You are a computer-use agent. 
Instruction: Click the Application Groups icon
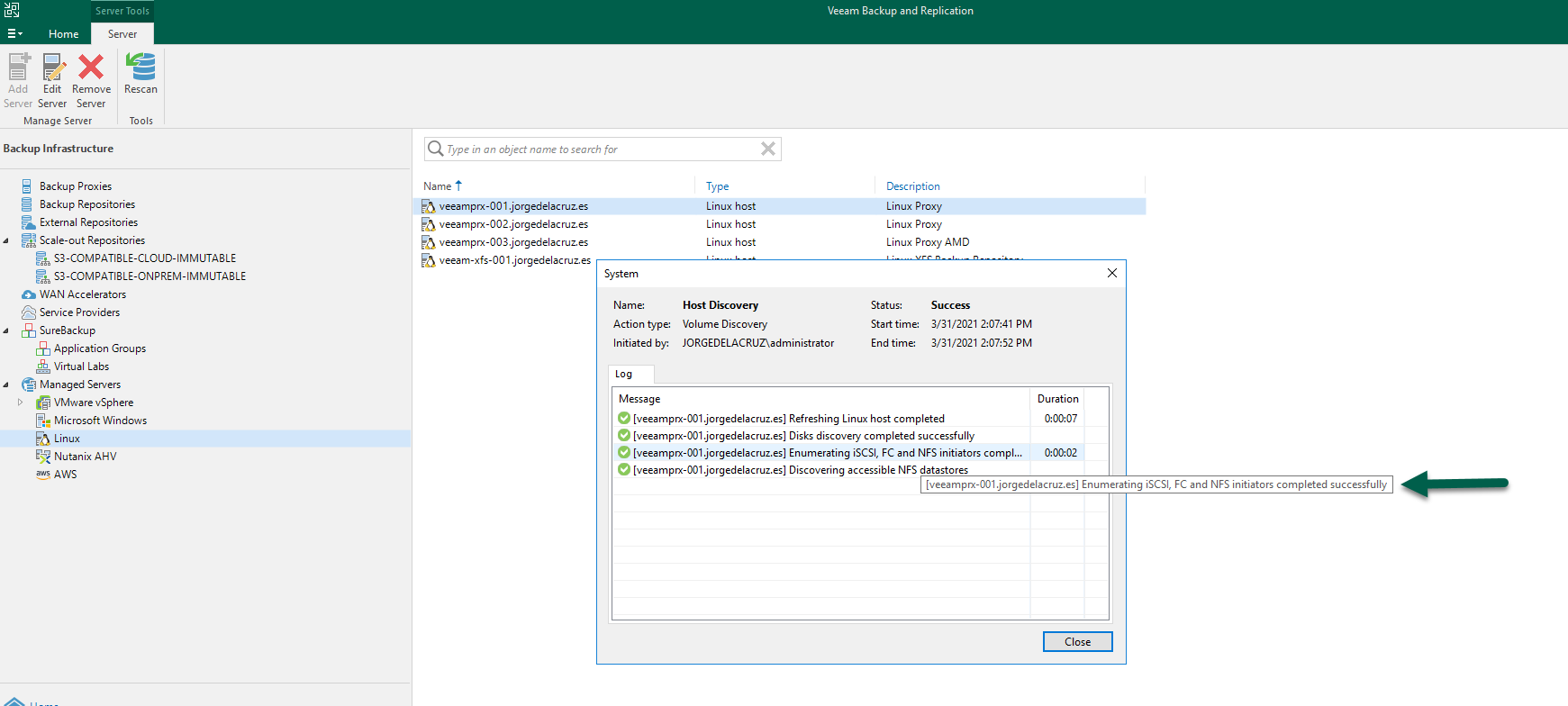[42, 348]
